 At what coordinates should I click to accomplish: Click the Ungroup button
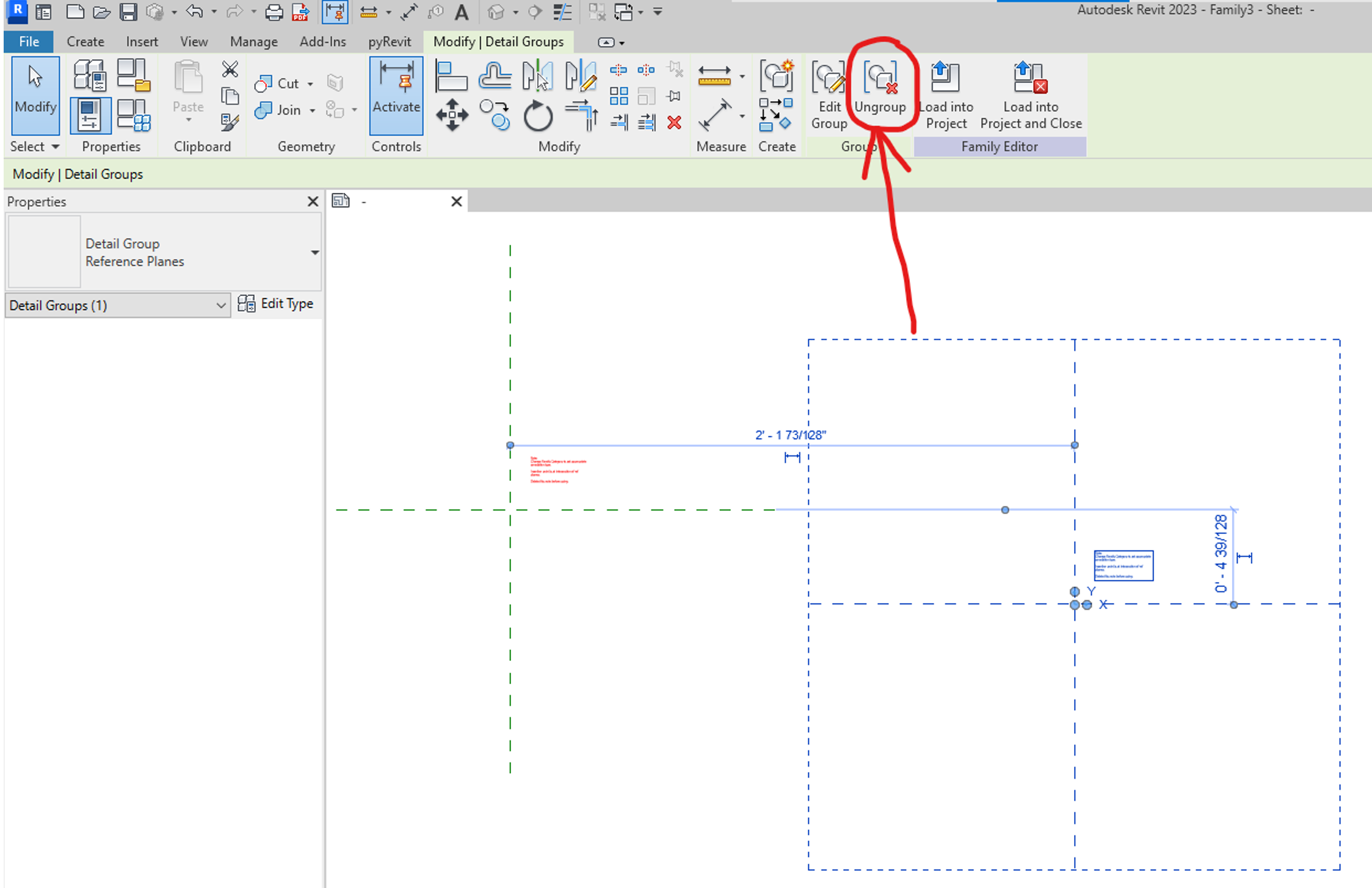(880, 88)
